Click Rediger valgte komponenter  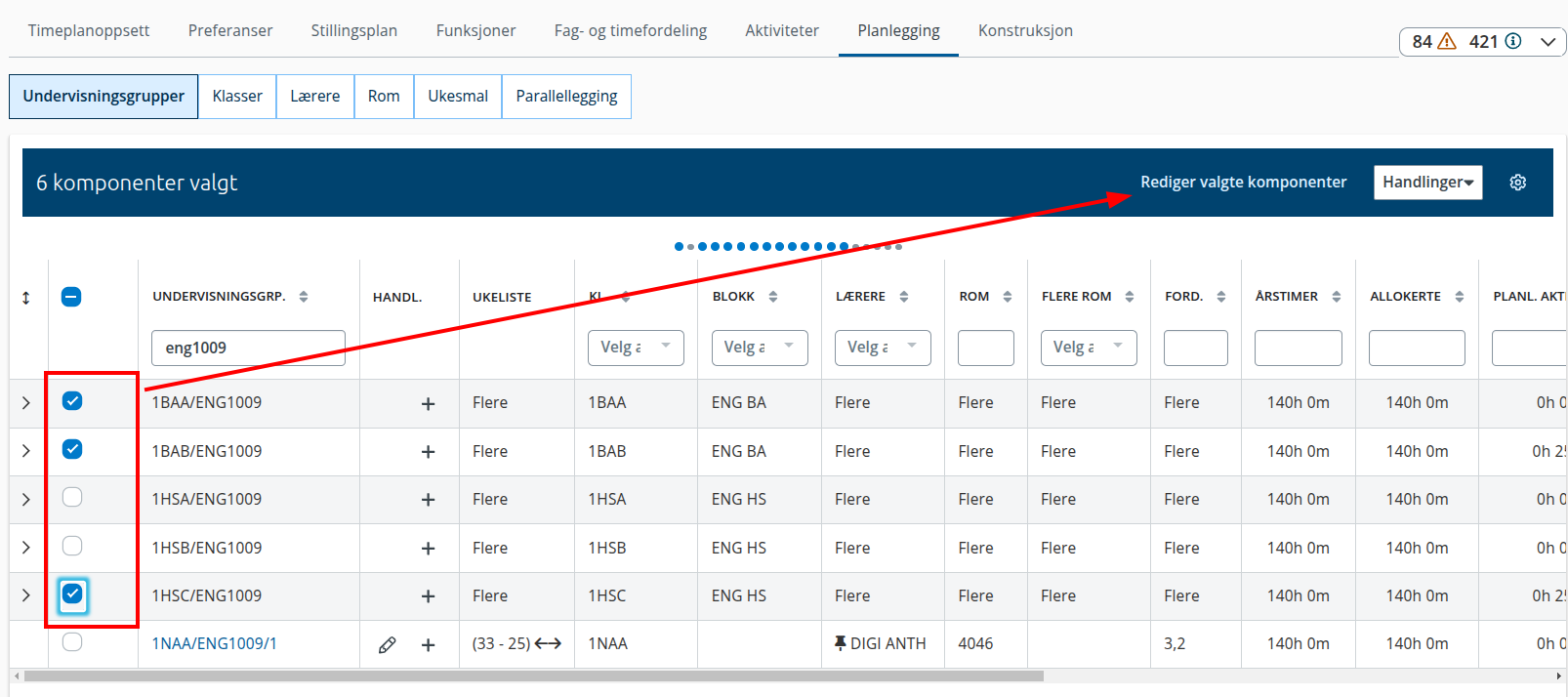pyautogui.click(x=1243, y=183)
